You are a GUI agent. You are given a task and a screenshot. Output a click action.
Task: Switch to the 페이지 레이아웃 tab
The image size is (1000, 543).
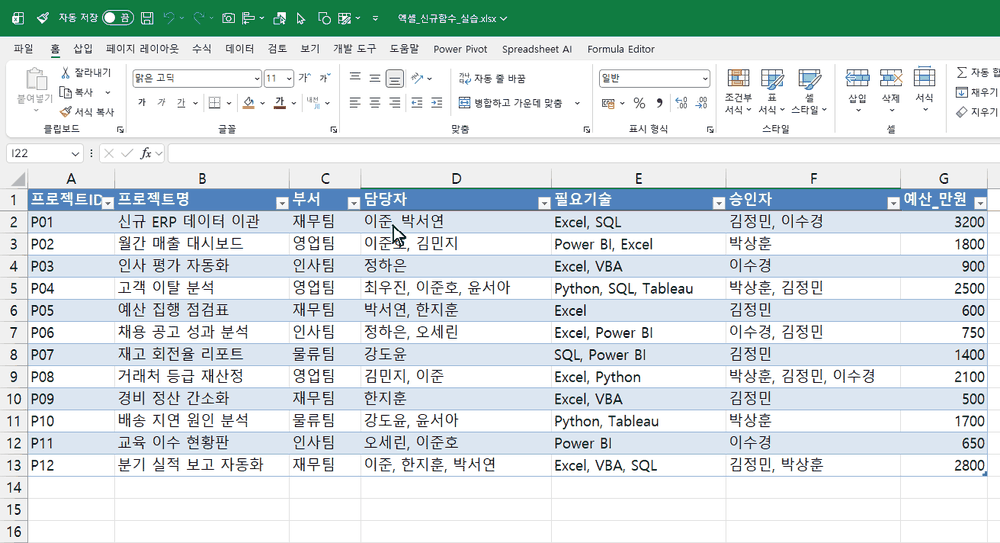pyautogui.click(x=142, y=48)
